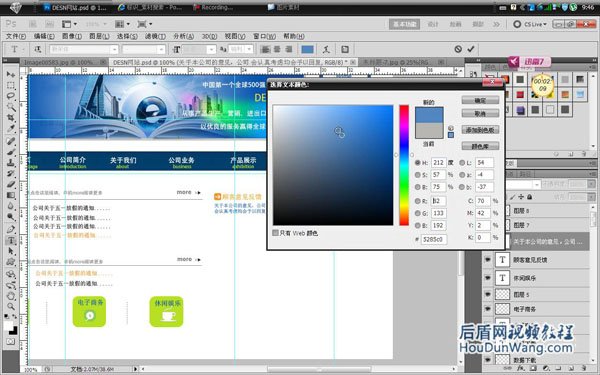The width and height of the screenshot is (600, 375).
Task: Select the R red radio button
Action: click(418, 201)
